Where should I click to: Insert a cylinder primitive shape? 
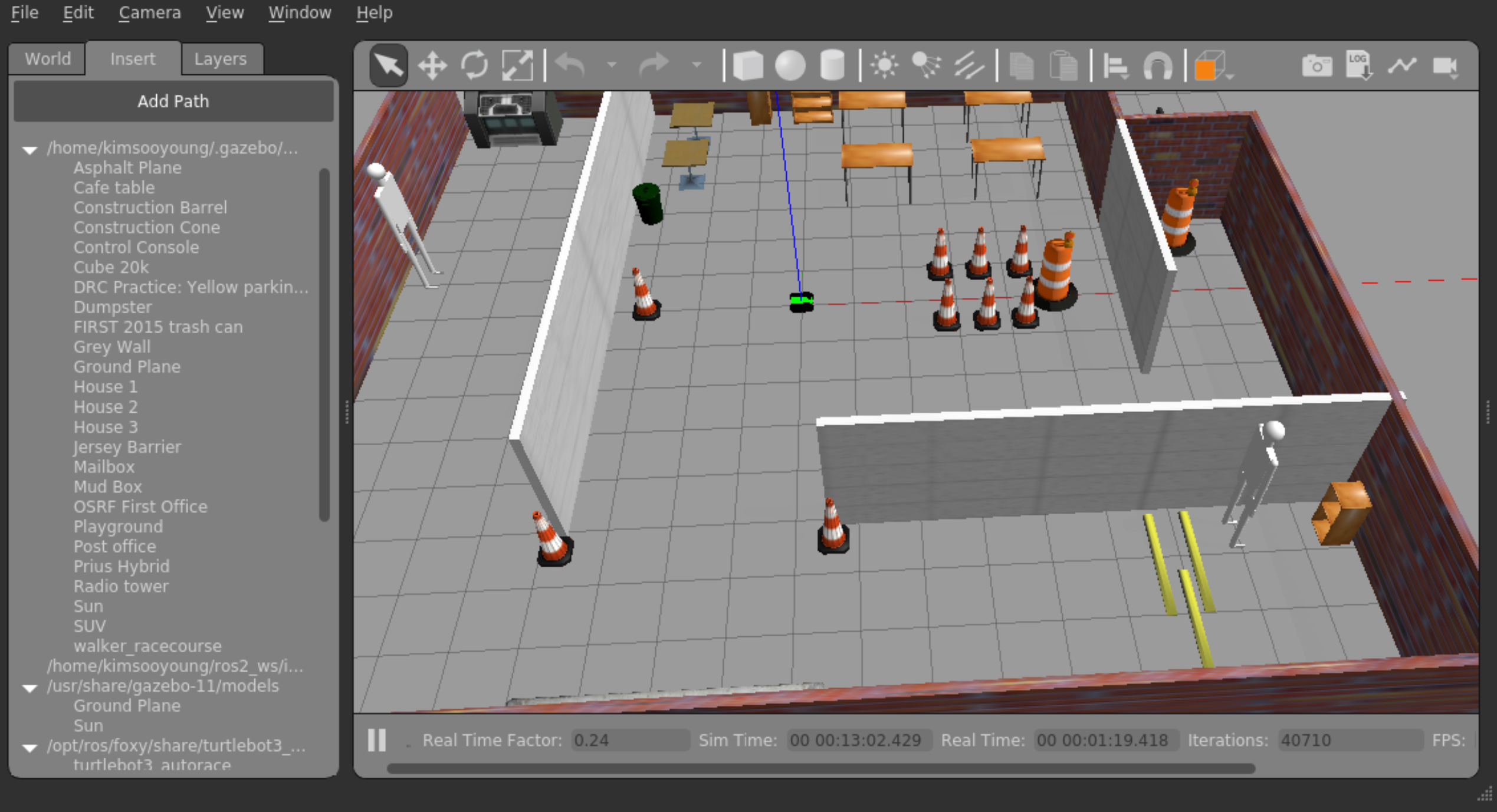[x=832, y=65]
